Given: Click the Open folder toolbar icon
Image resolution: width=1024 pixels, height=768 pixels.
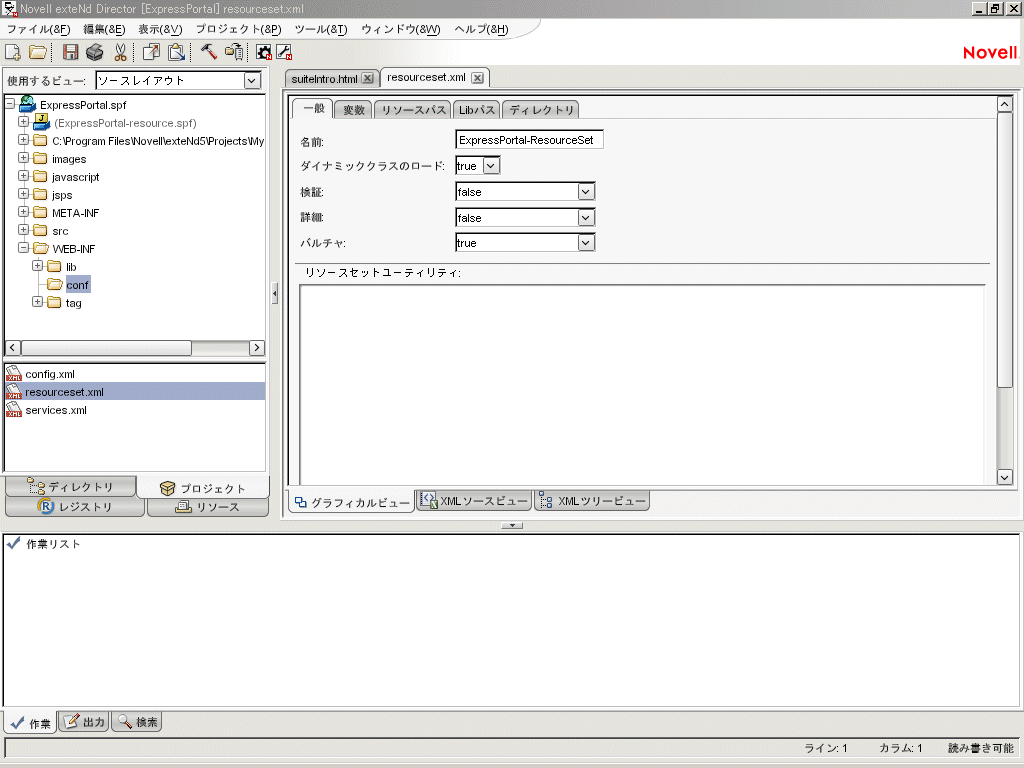Looking at the screenshot, I should [38, 52].
